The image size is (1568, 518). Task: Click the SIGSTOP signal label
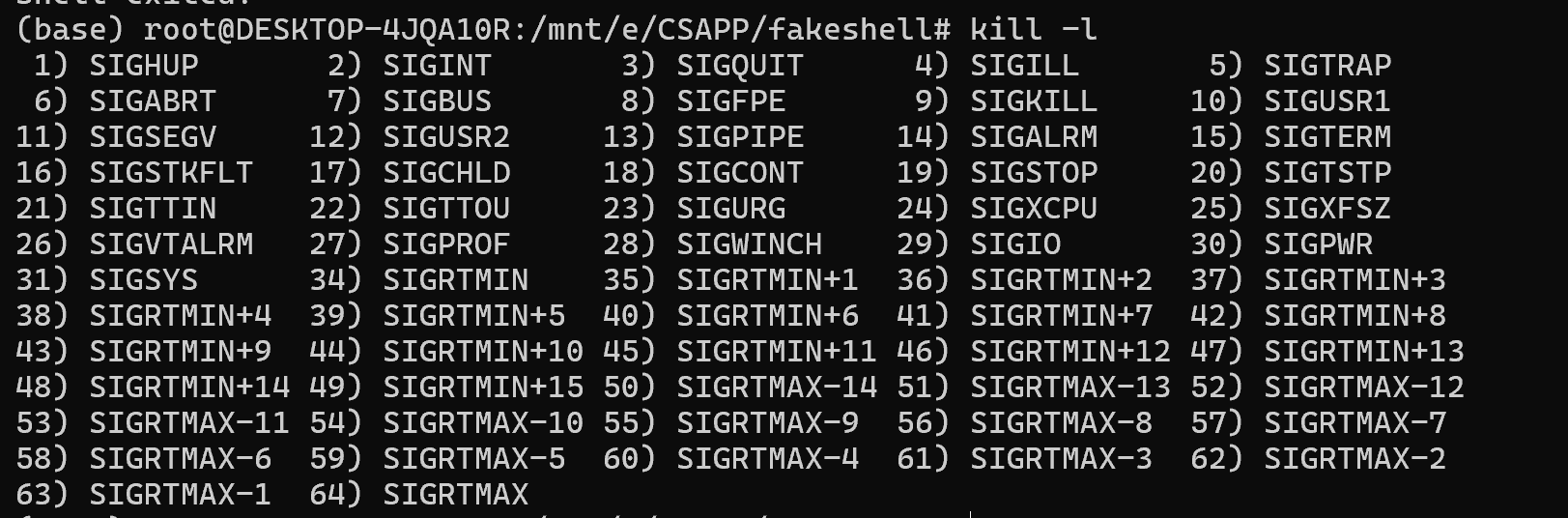click(1034, 172)
